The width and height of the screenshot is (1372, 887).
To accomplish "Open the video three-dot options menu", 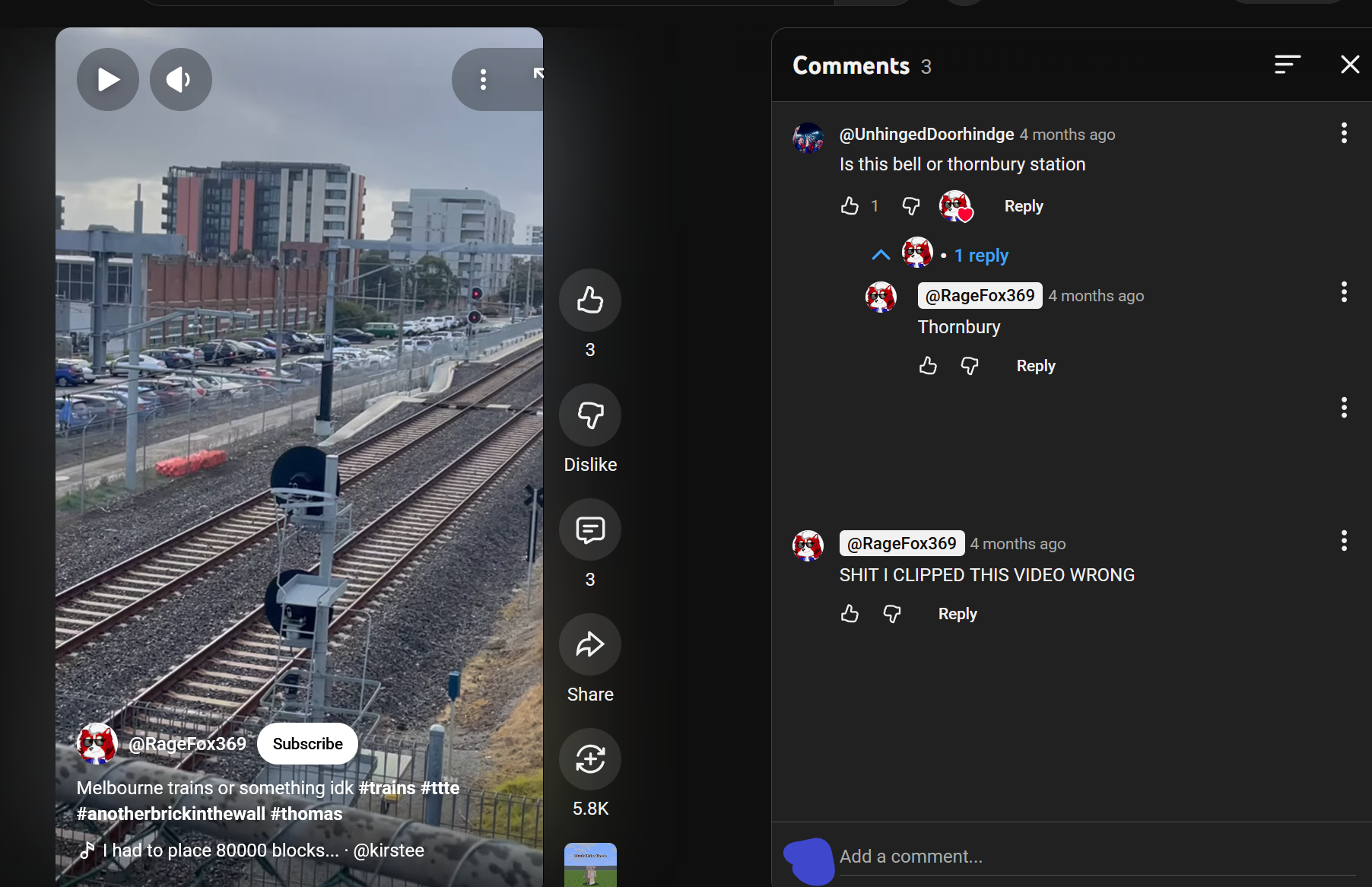I will [483, 80].
